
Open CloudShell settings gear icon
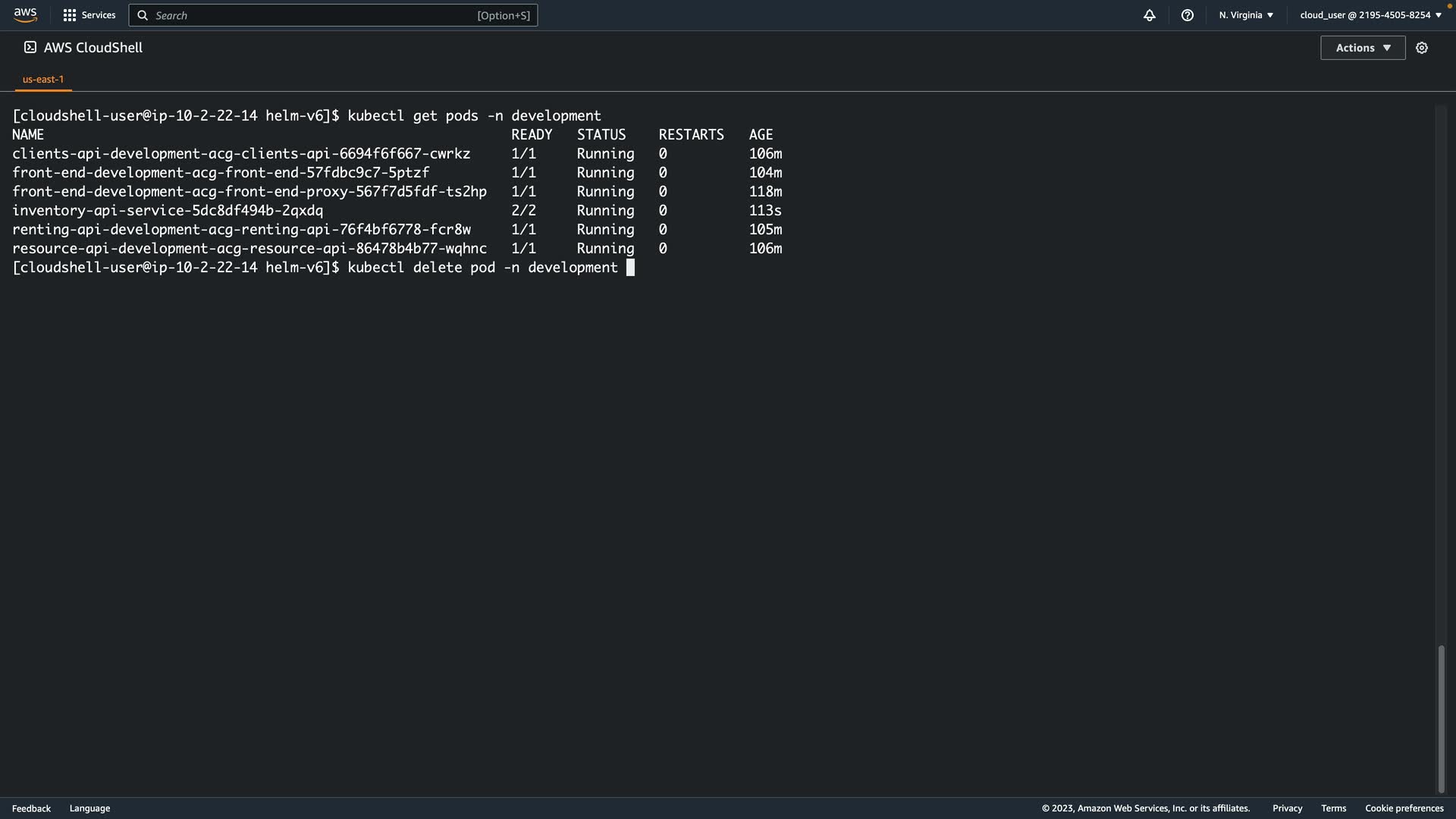click(1422, 48)
